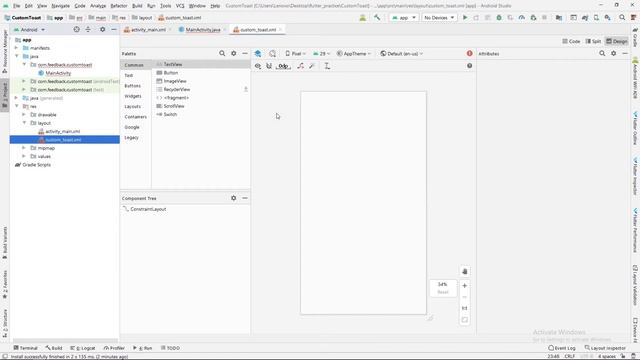
Task: Switch to Code view mode
Action: [x=571, y=41]
